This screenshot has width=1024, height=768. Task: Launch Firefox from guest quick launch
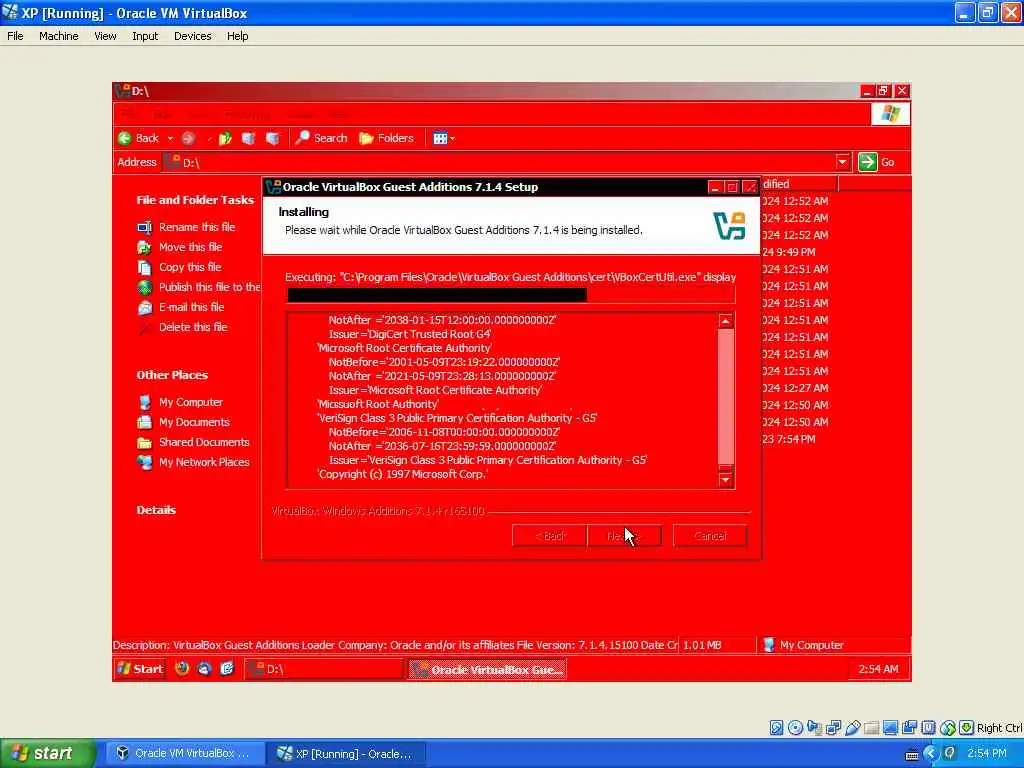pyautogui.click(x=182, y=668)
